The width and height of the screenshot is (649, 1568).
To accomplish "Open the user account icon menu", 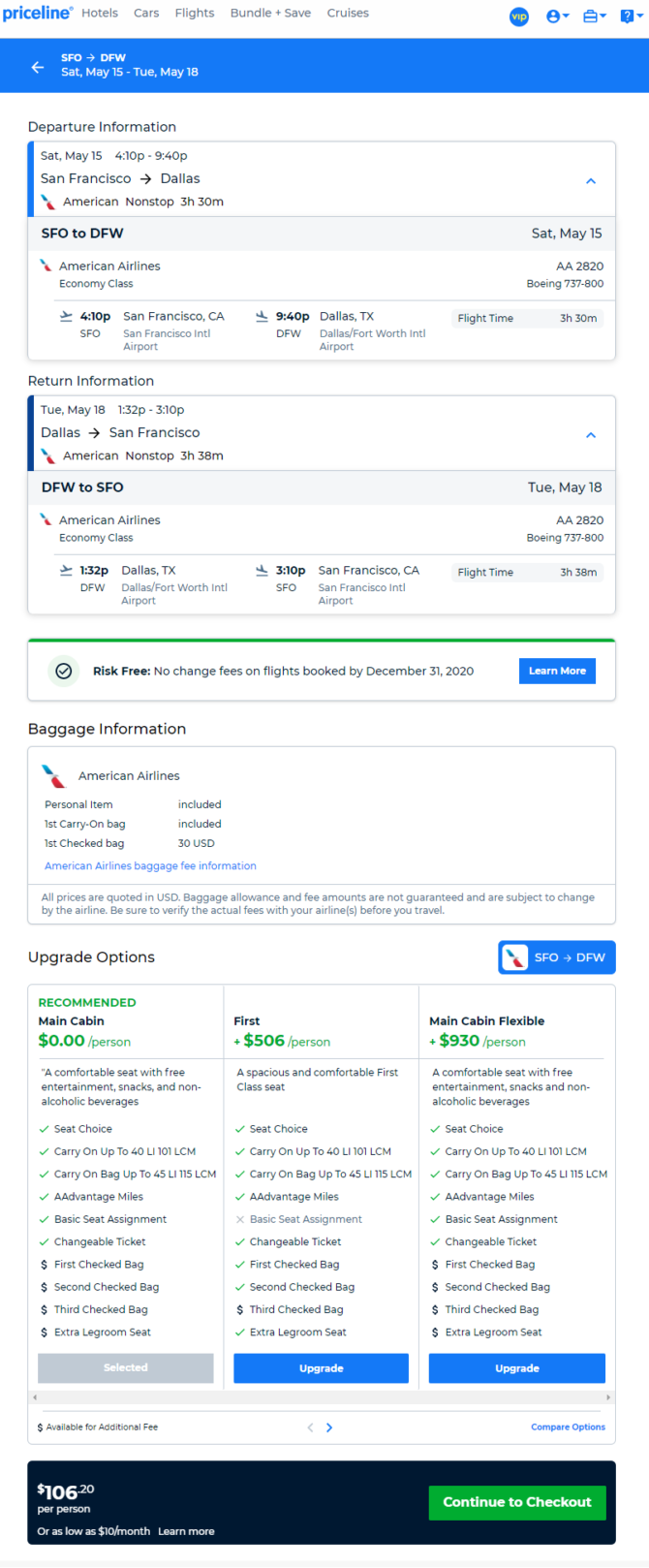I will (557, 16).
